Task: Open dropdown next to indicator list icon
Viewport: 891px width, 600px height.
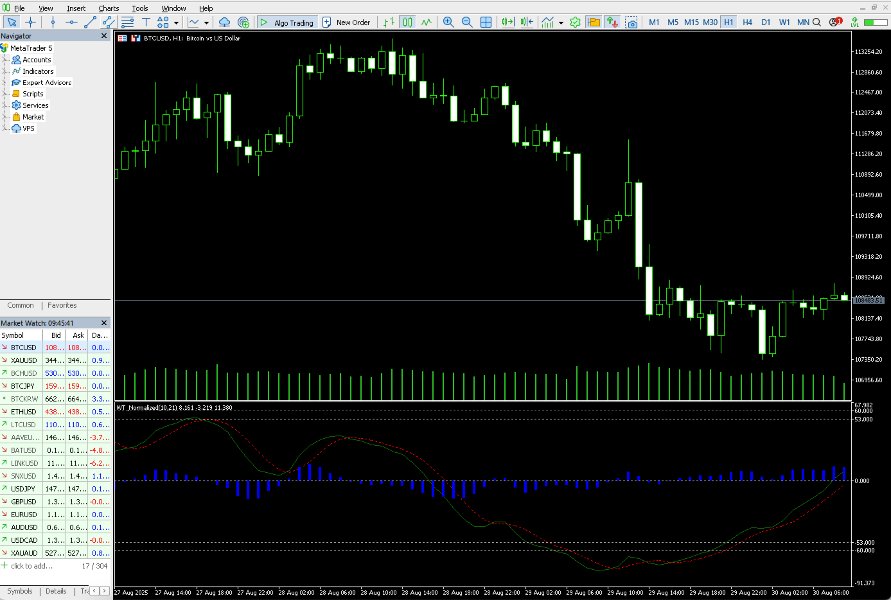Action: [561, 23]
